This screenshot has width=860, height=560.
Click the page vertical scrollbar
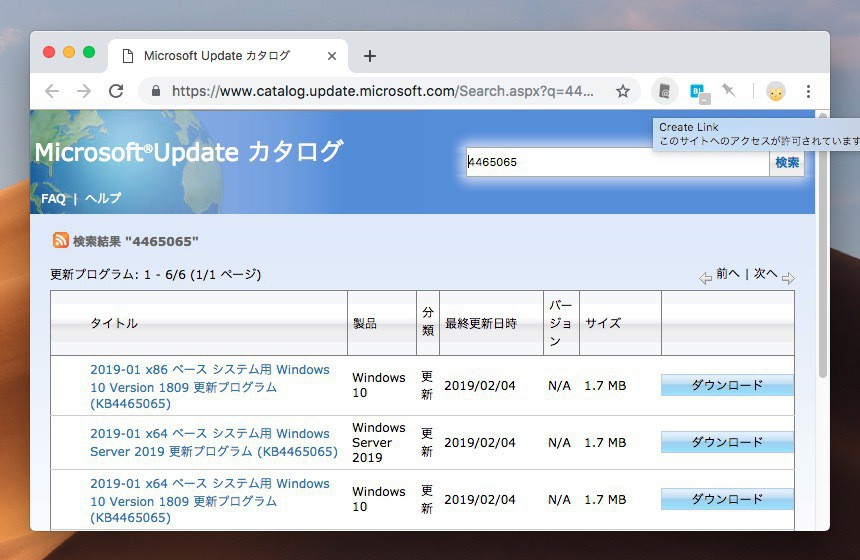pyautogui.click(x=822, y=246)
